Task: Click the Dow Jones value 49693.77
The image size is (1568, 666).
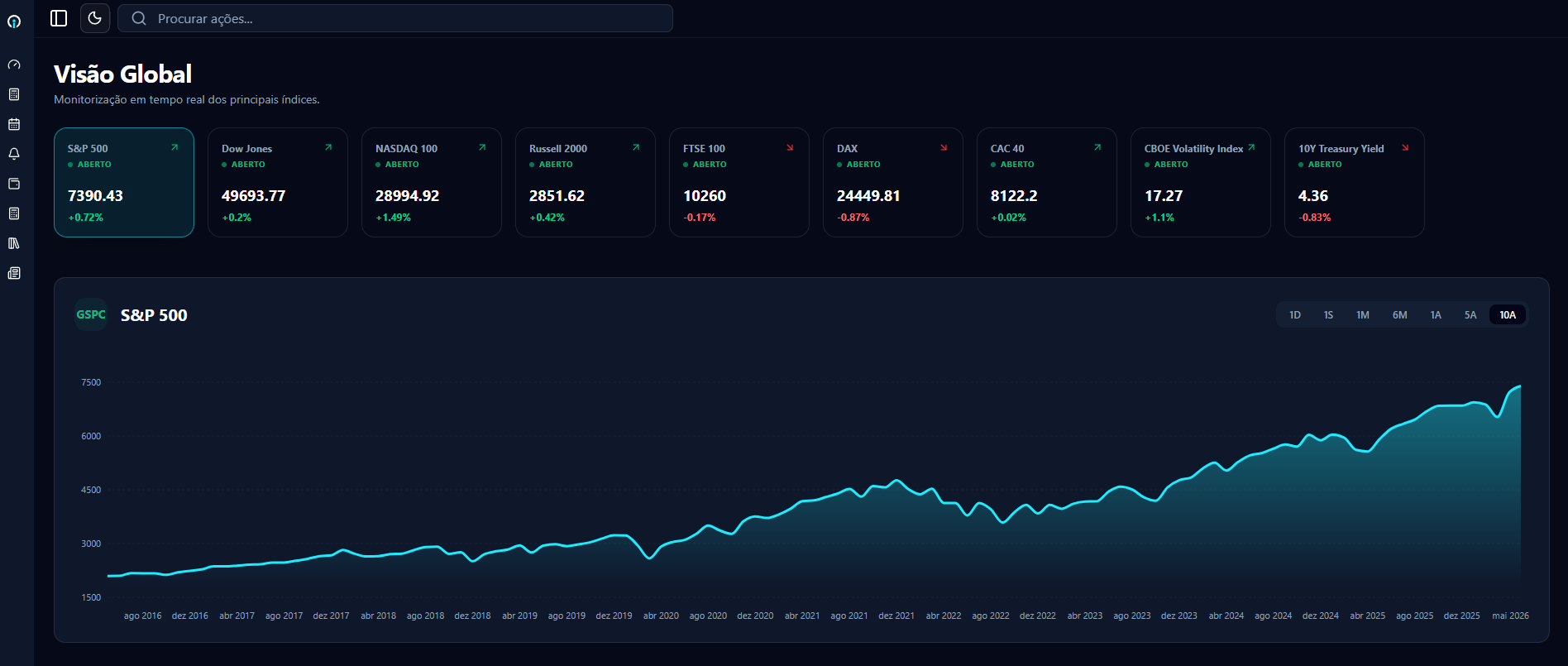Action: point(253,196)
